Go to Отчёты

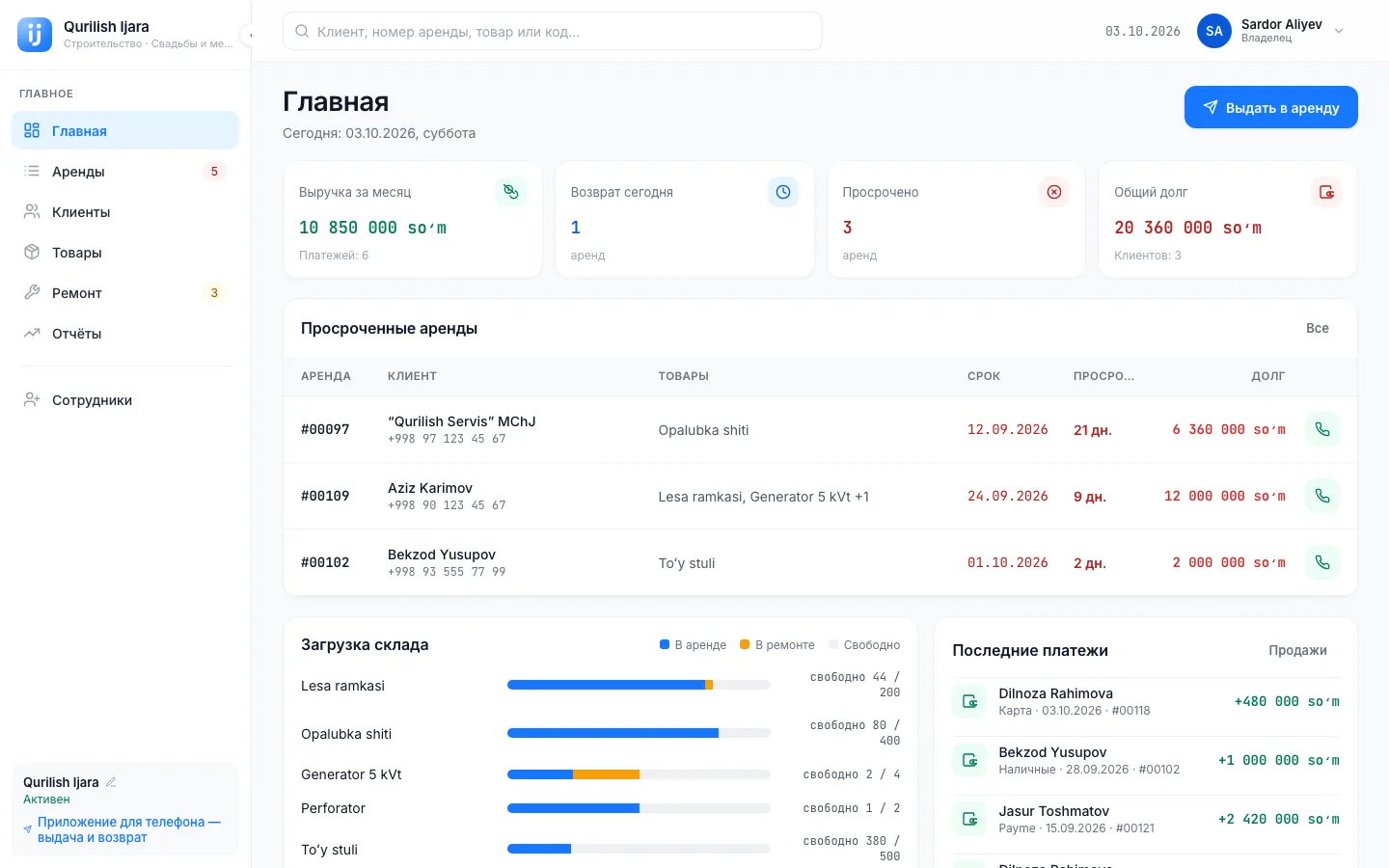[125, 334]
